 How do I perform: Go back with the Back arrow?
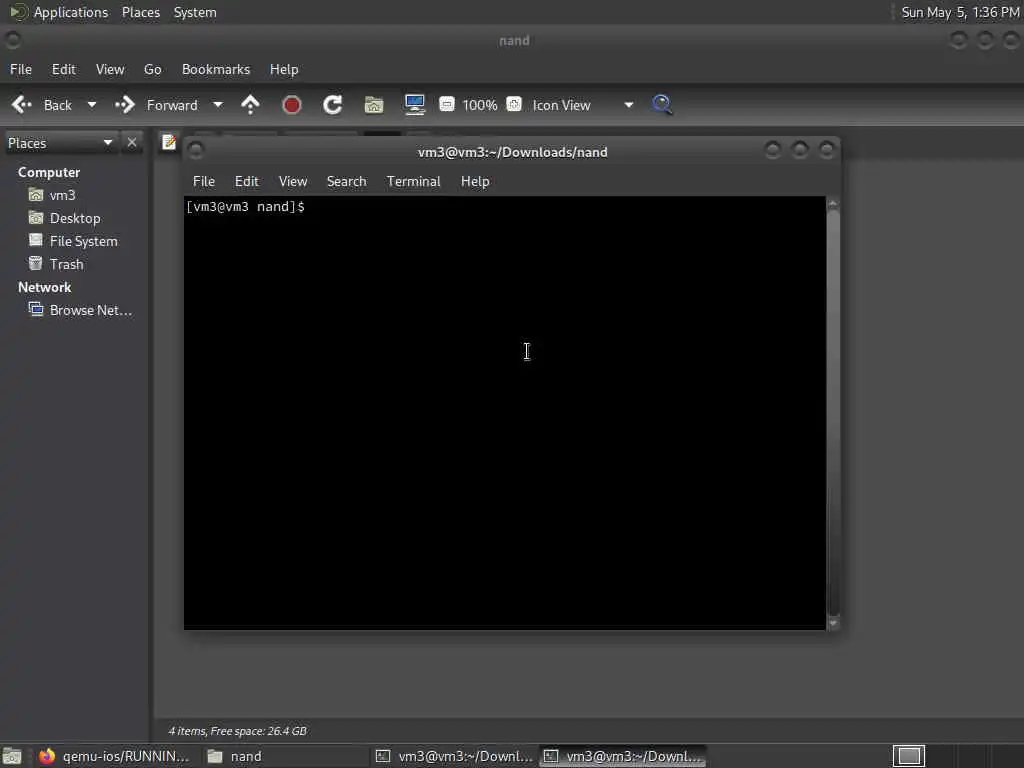[42, 104]
